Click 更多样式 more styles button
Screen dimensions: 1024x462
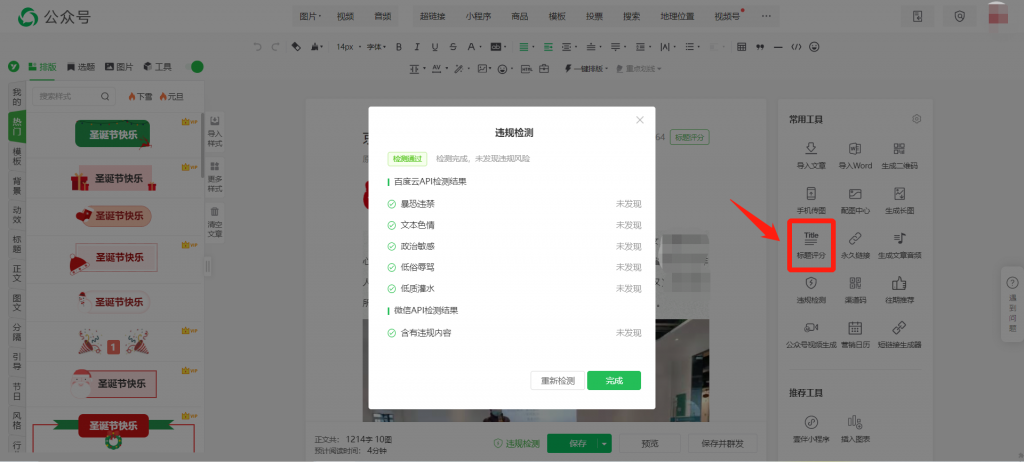[x=215, y=176]
